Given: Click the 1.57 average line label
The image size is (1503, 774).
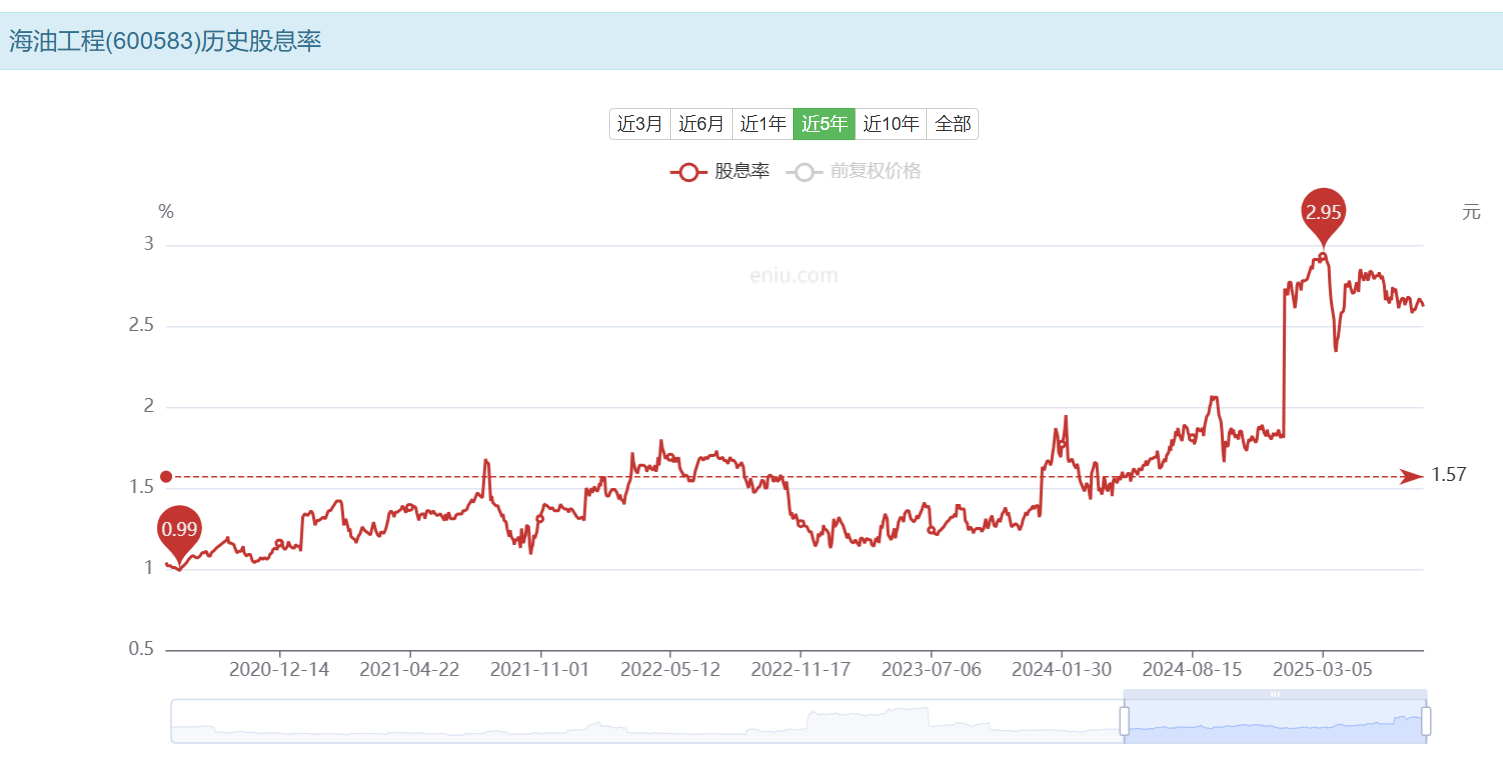Looking at the screenshot, I should [x=1449, y=475].
